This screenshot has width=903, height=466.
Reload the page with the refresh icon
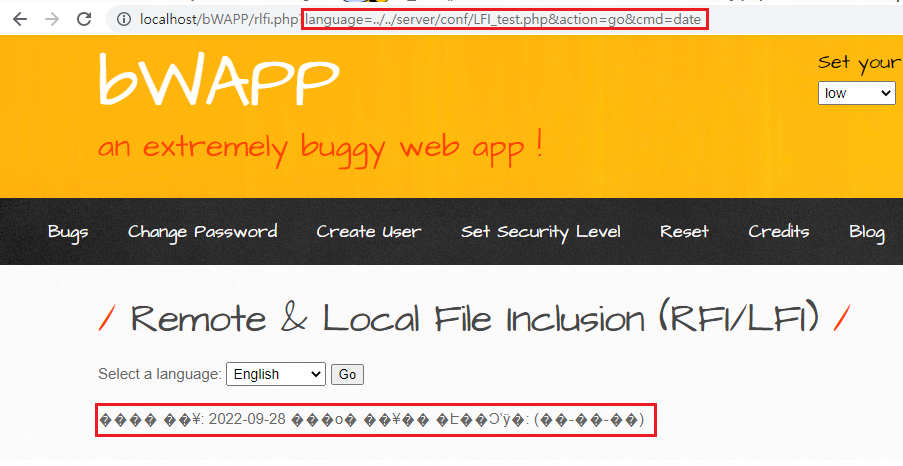click(x=84, y=19)
